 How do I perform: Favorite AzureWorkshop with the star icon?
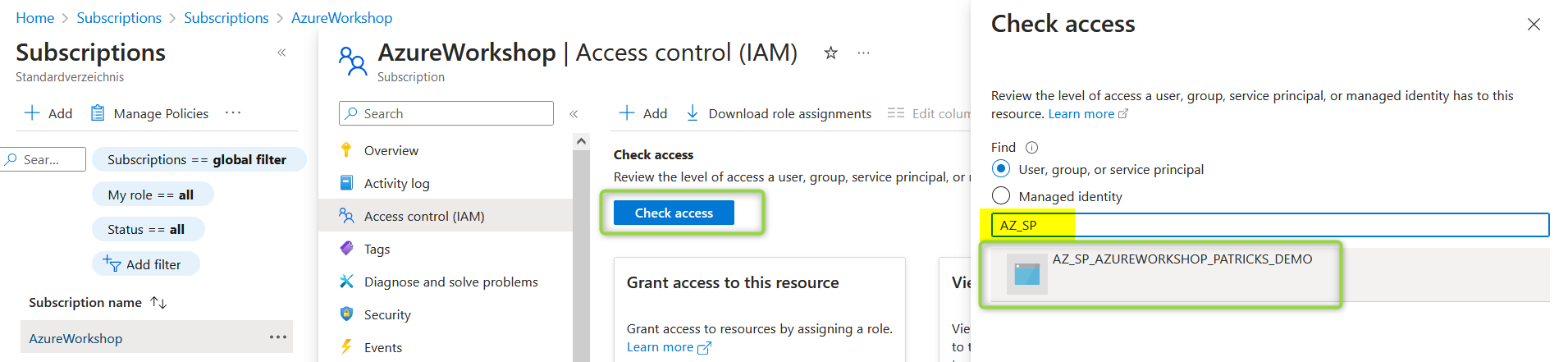coord(830,53)
